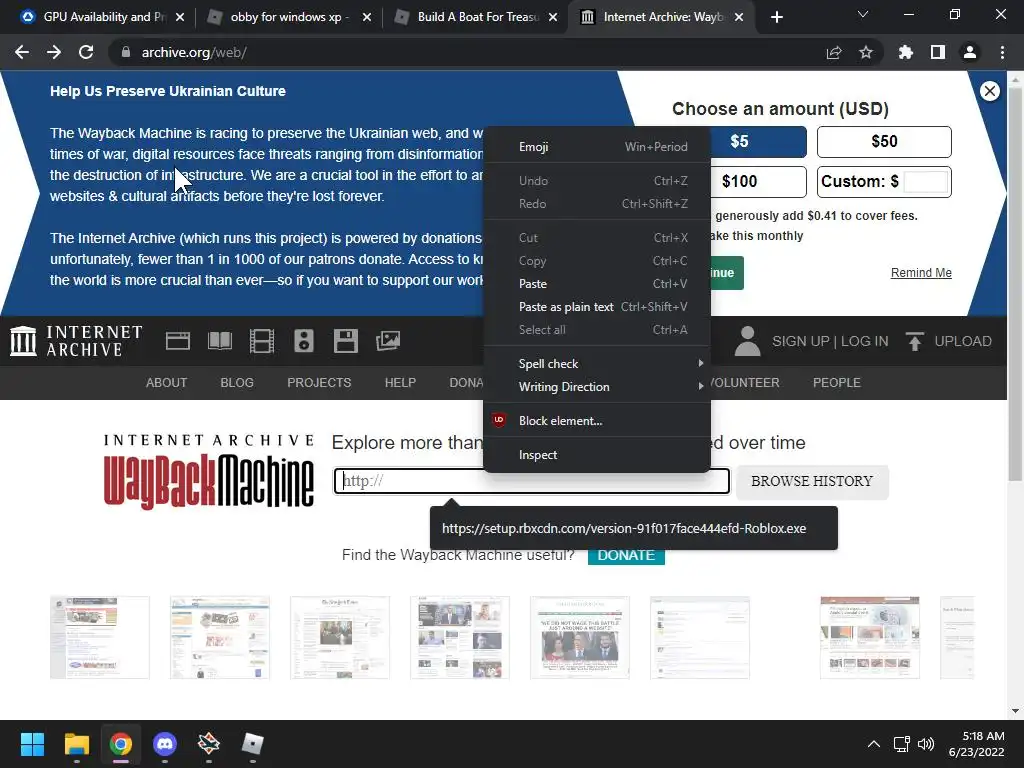This screenshot has height=768, width=1024.
Task: Click the DONATE button
Action: (626, 555)
